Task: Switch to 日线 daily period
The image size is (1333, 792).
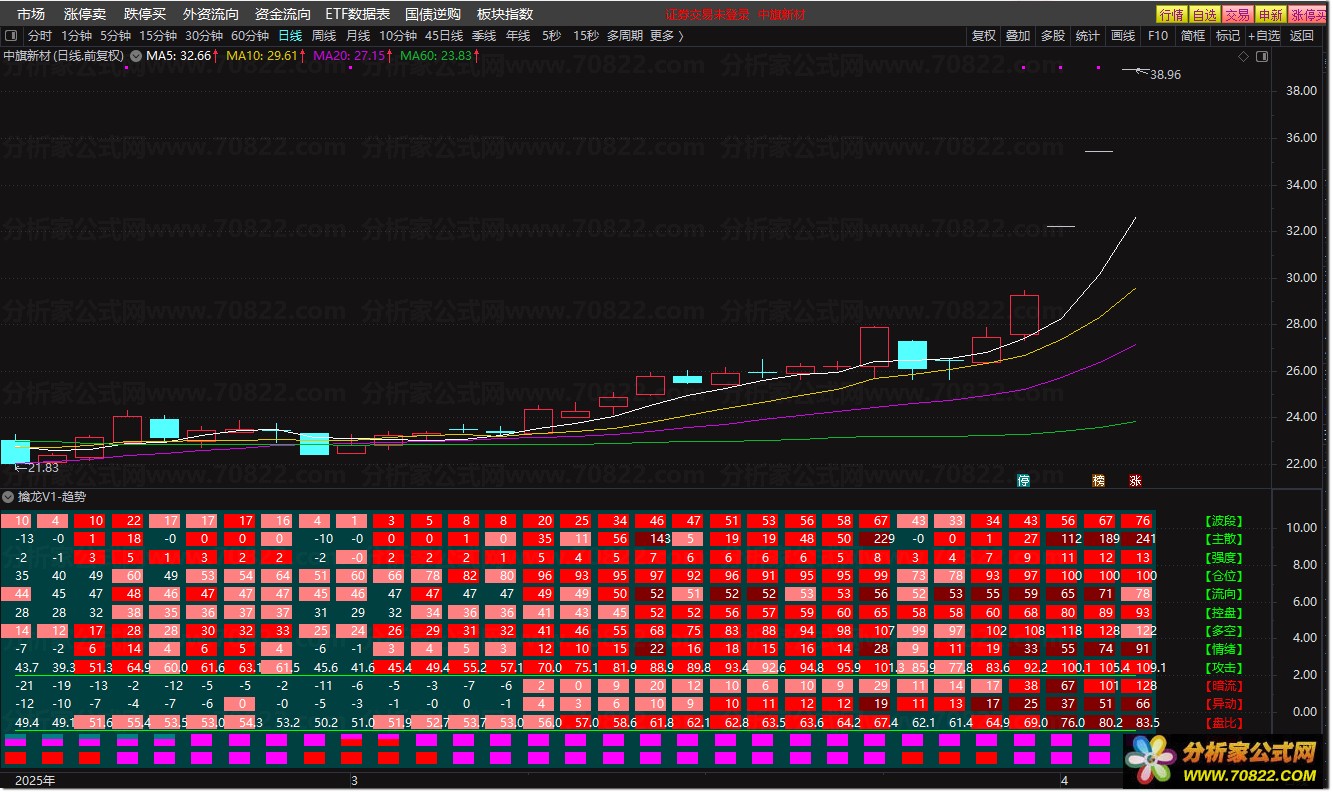Action: [289, 36]
